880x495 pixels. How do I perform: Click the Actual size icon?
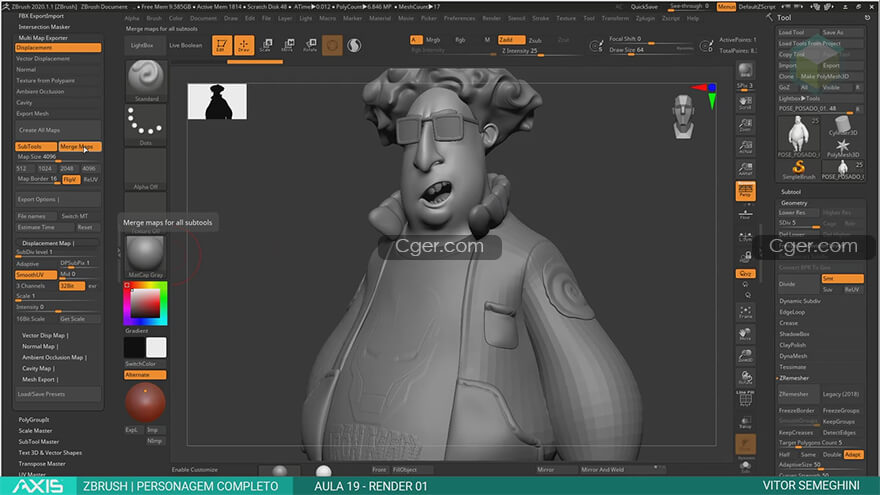coord(745,146)
